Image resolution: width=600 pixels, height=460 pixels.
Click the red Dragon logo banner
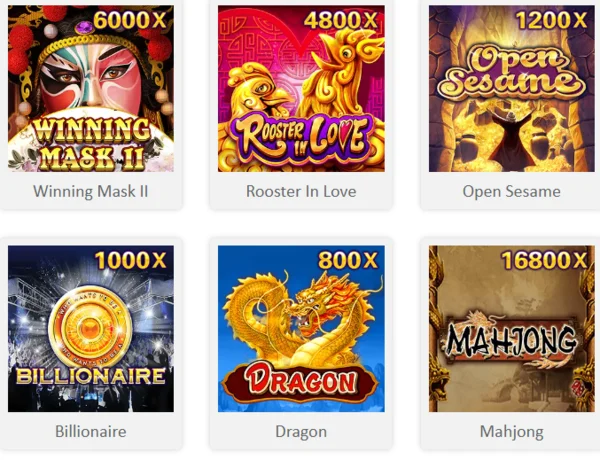pyautogui.click(x=300, y=380)
